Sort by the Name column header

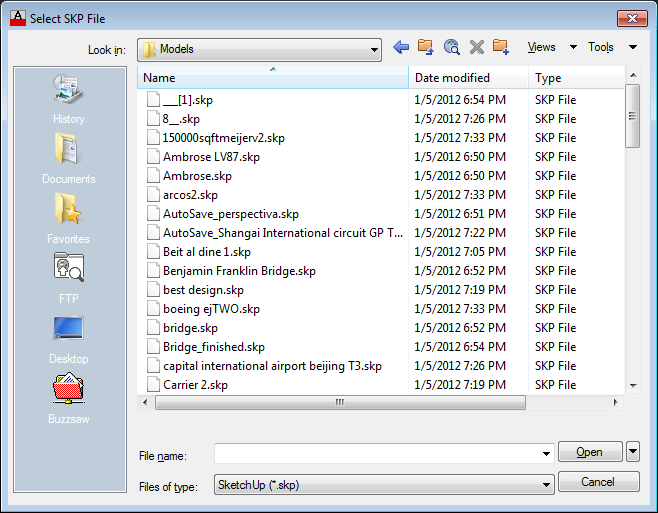273,78
